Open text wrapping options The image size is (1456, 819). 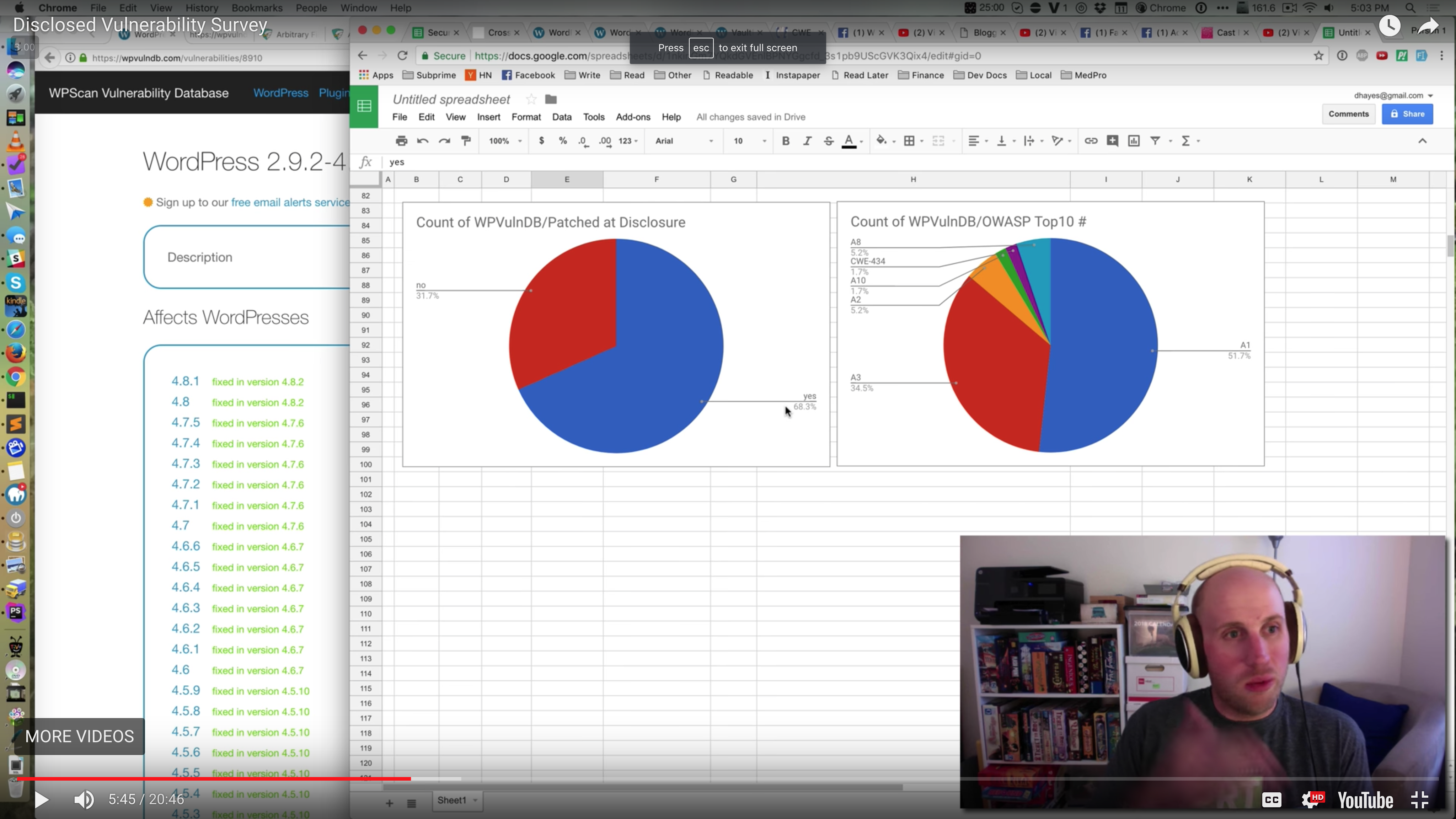(1029, 141)
